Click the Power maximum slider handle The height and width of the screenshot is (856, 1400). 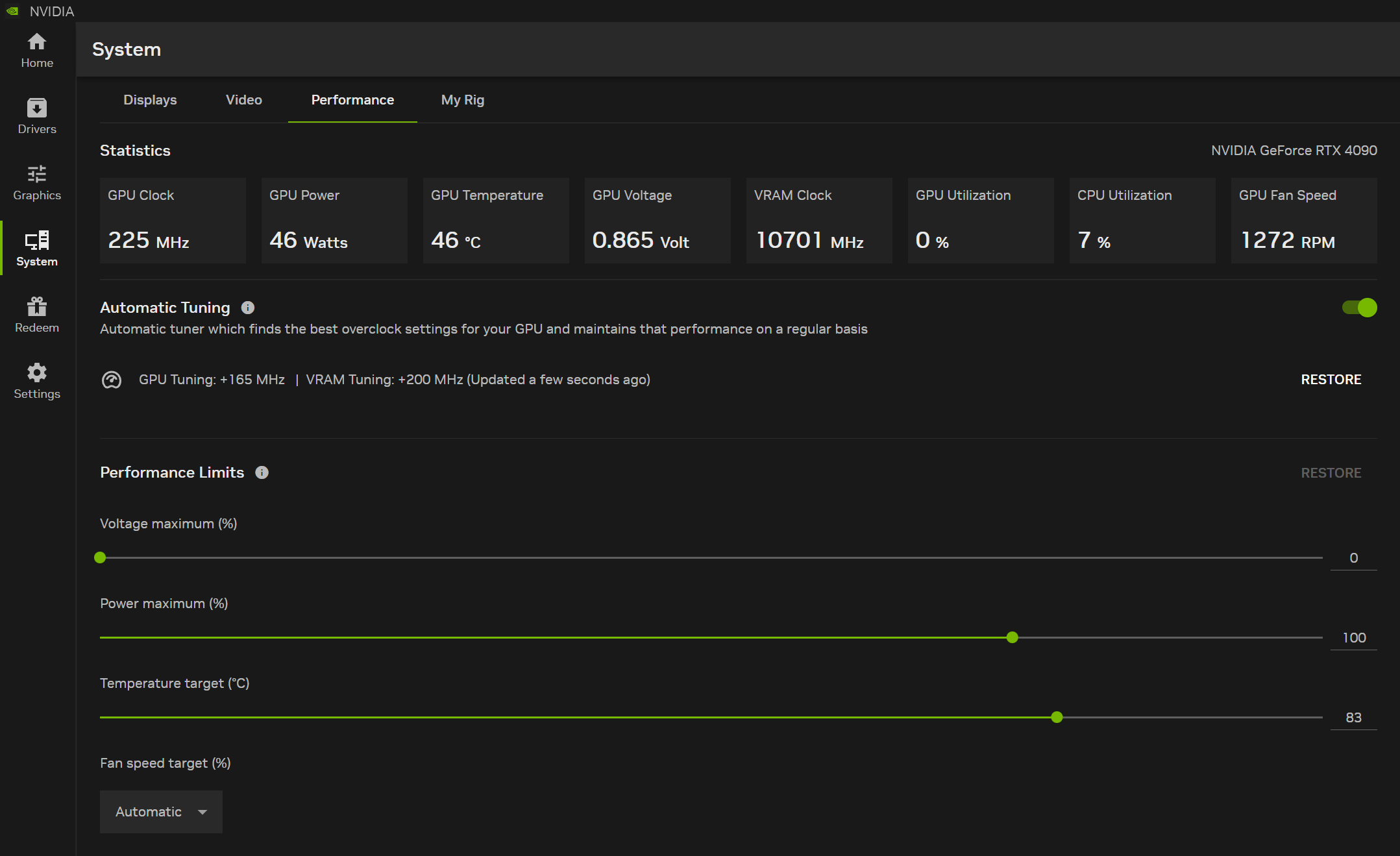[1013, 637]
